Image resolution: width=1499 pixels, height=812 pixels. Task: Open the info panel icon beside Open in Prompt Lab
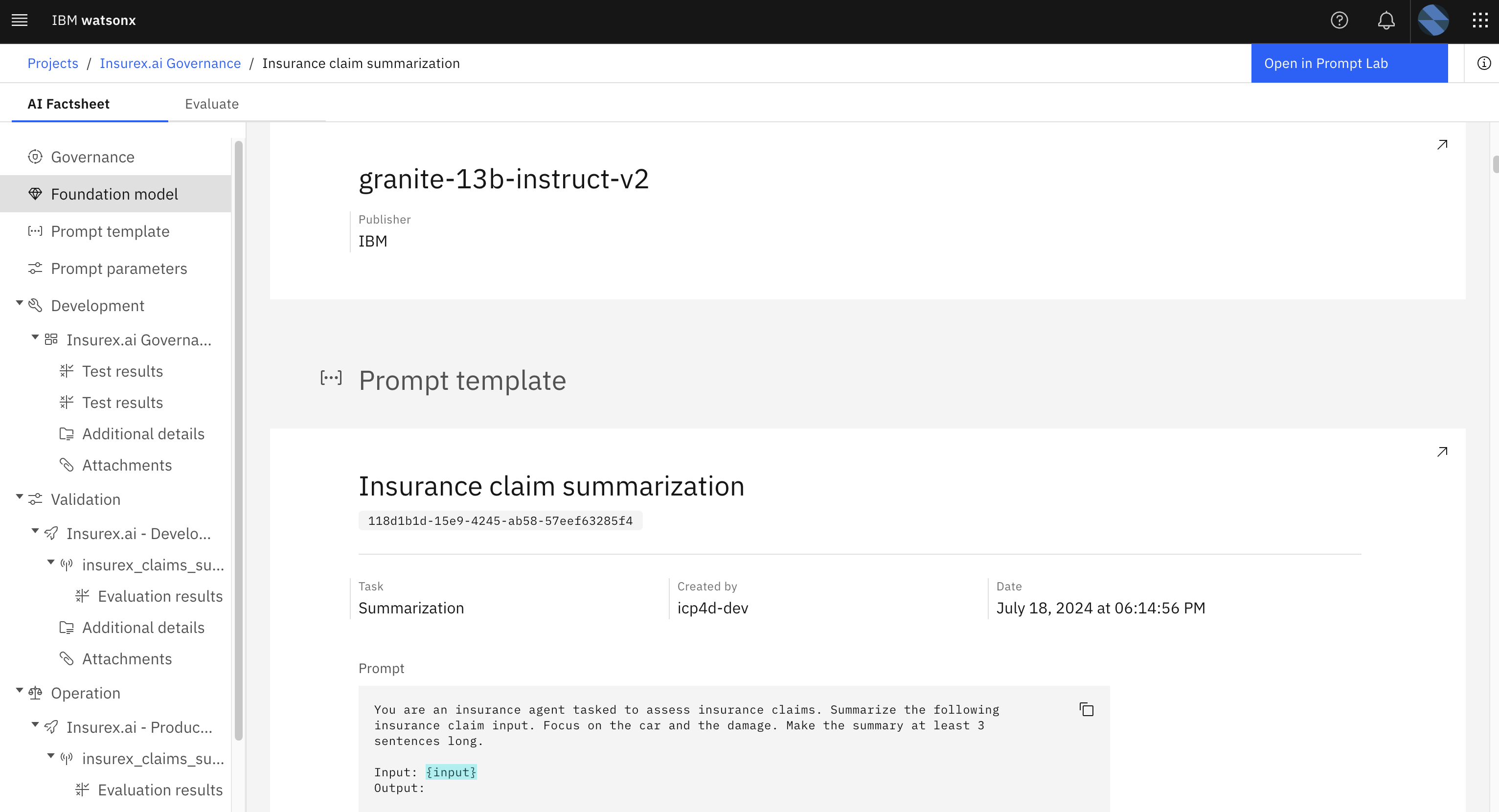(1483, 63)
